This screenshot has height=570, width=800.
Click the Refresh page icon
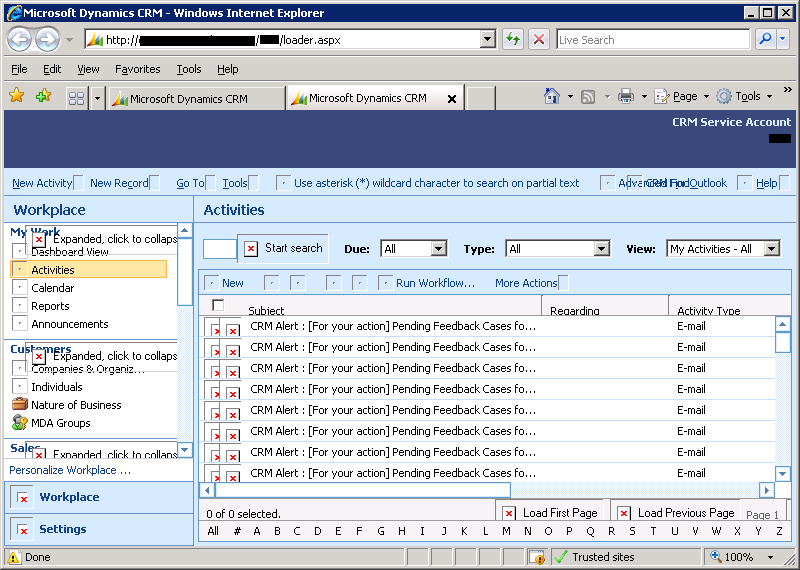(x=513, y=39)
